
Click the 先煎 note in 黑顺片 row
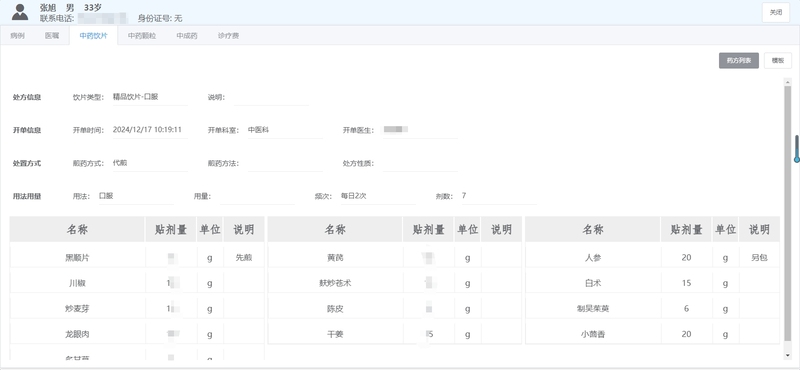244,258
